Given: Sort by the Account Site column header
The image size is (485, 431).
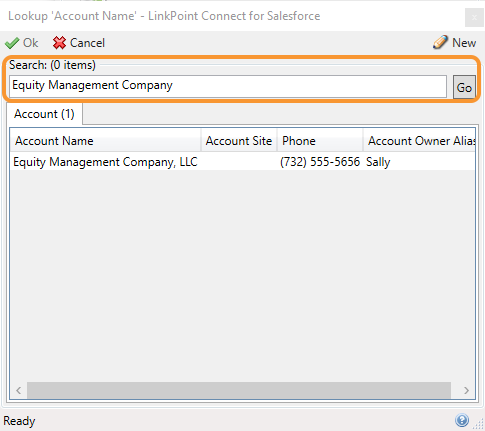Looking at the screenshot, I should [x=239, y=141].
